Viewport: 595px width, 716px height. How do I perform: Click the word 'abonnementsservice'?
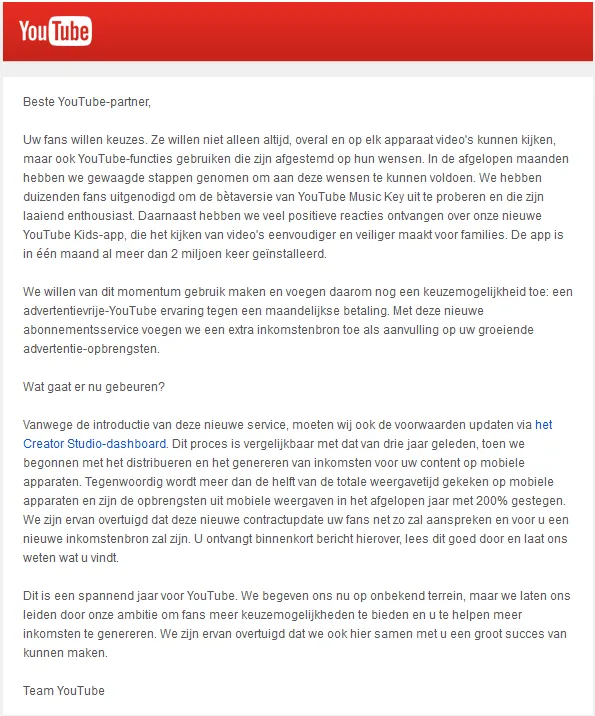81,330
